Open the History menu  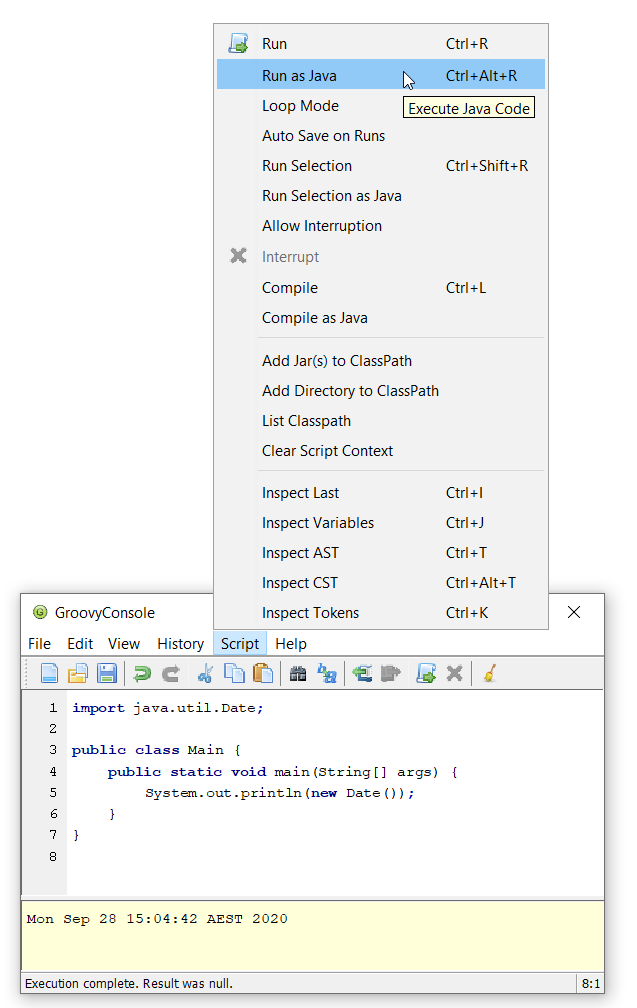[x=180, y=643]
